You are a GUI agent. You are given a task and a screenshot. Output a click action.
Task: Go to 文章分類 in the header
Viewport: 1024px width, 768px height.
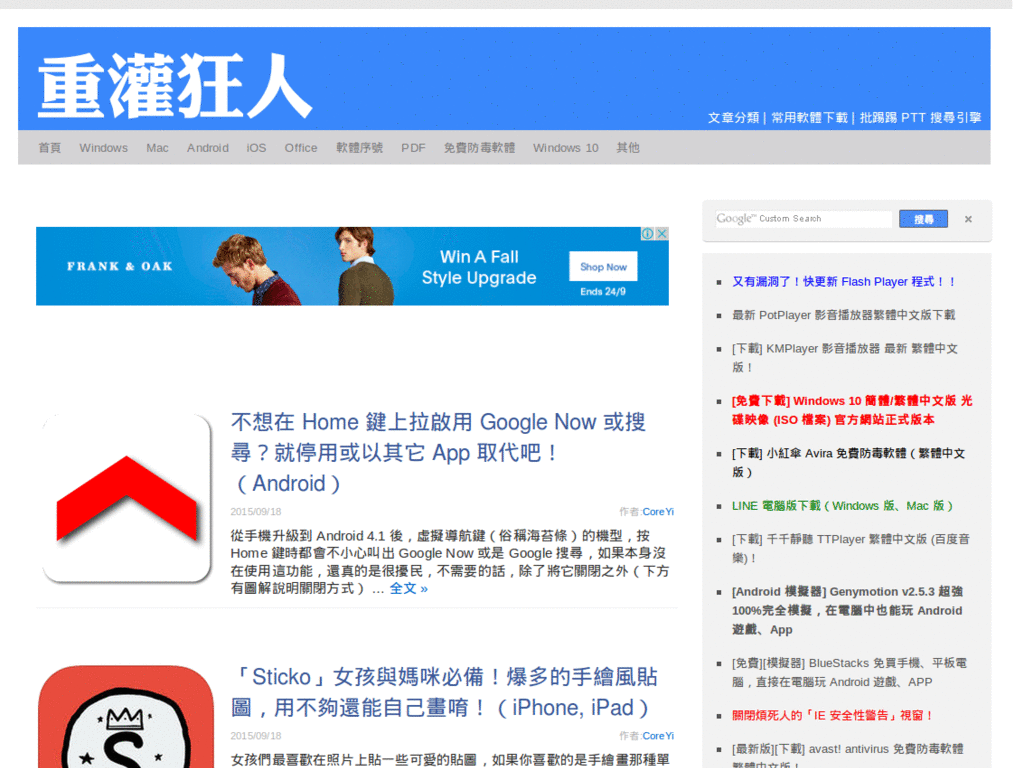[733, 118]
